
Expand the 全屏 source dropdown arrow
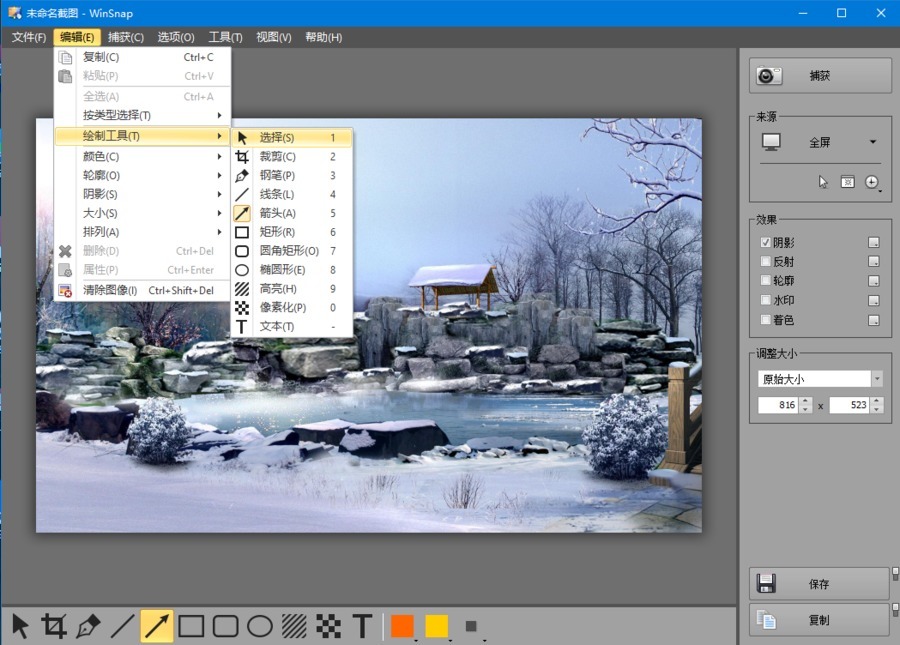pos(872,142)
